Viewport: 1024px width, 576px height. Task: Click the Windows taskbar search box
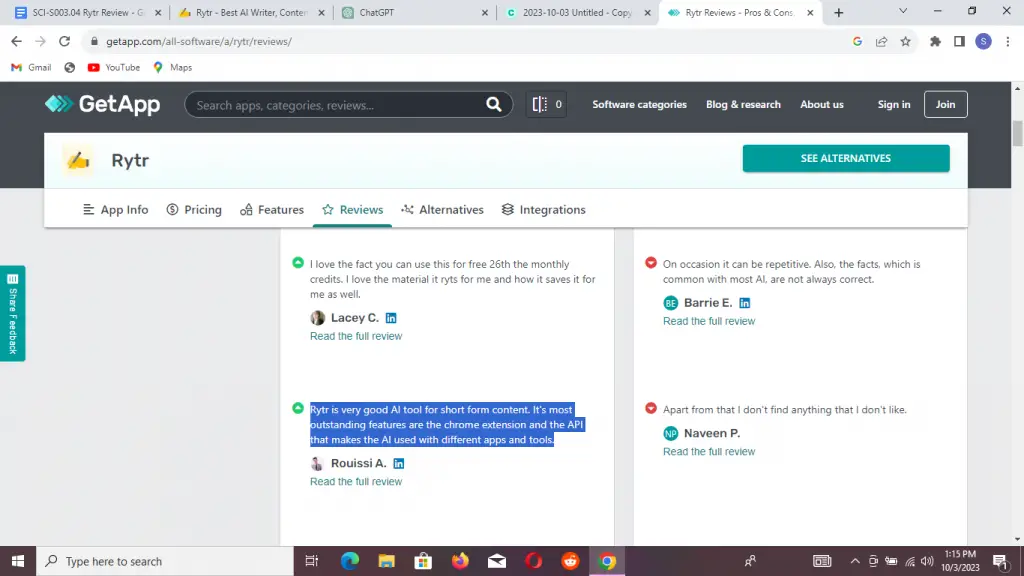click(x=165, y=561)
